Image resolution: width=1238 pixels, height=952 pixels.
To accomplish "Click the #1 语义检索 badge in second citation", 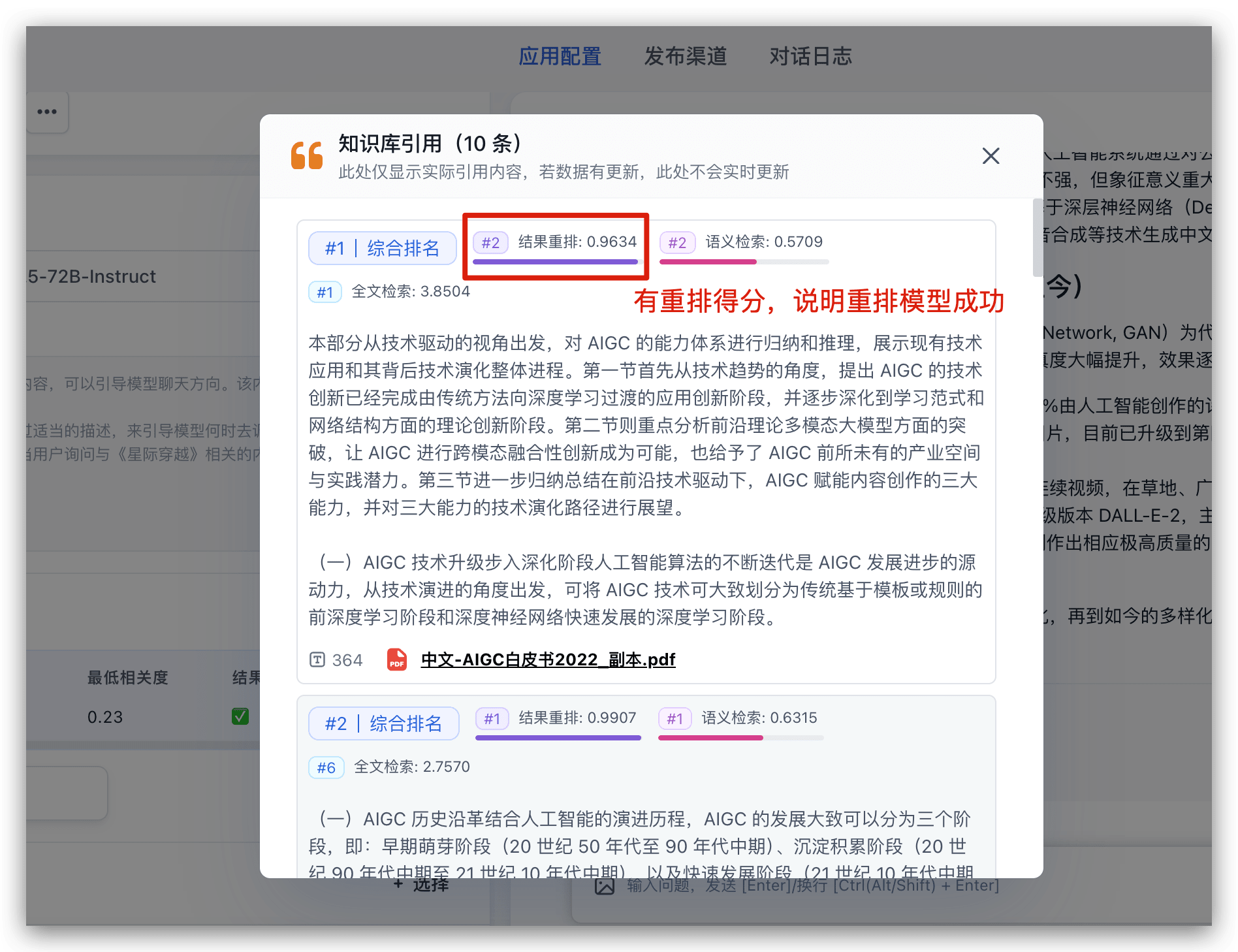I will coord(676,719).
